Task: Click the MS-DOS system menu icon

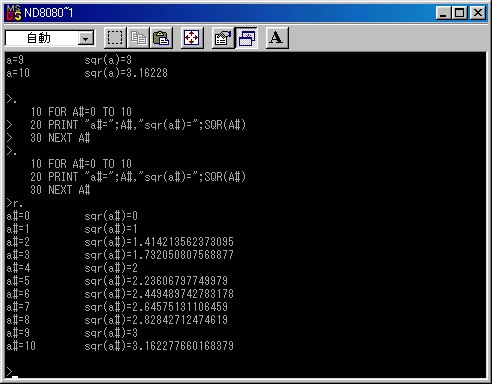Action: [14, 13]
